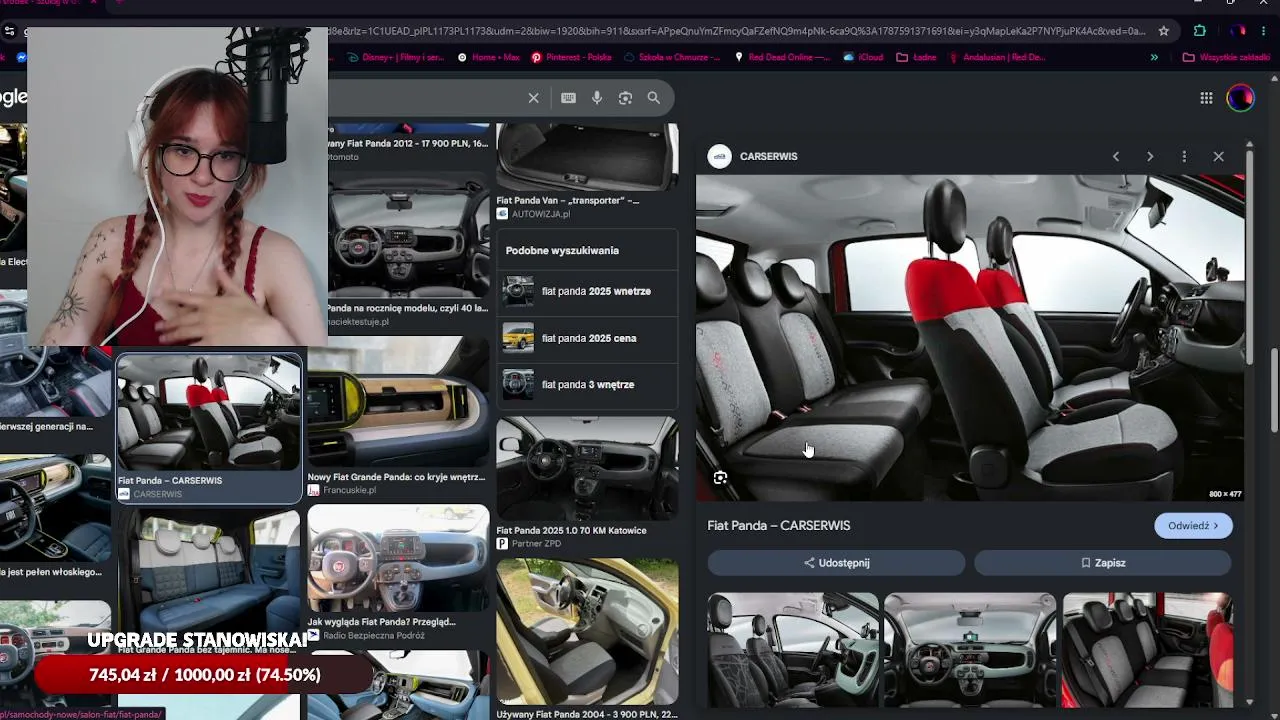Close the image preview panel

[1218, 157]
